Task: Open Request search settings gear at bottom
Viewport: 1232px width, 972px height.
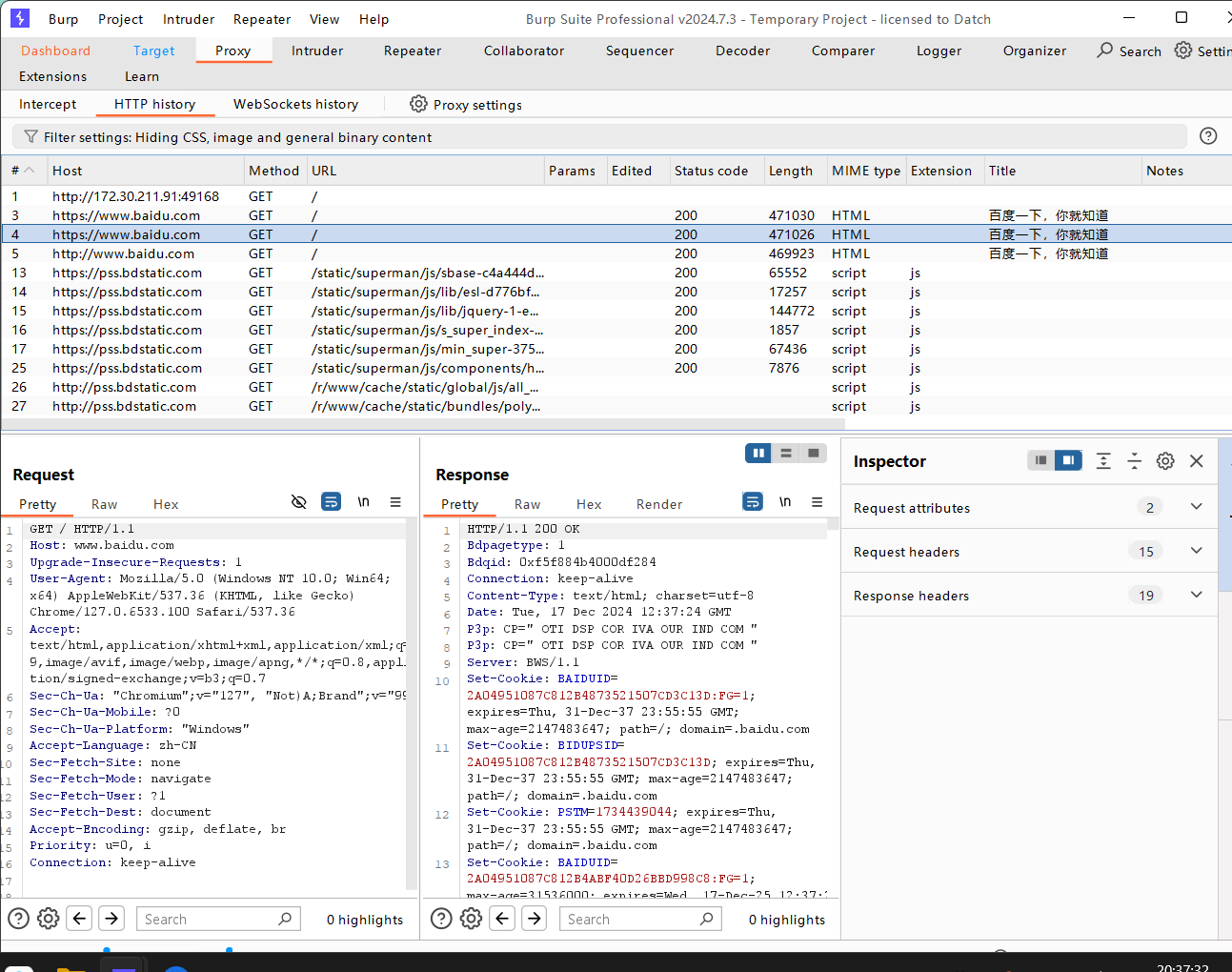Action: coord(49,919)
